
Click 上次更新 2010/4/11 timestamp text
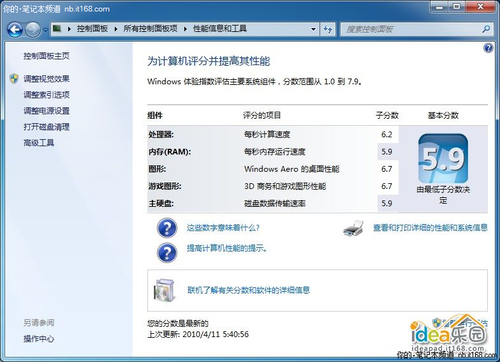198,334
